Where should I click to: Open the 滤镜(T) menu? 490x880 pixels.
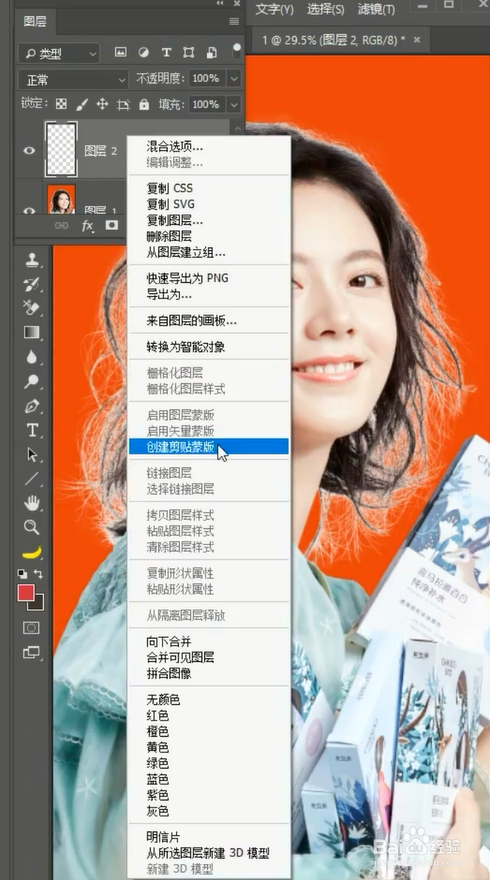click(376, 9)
